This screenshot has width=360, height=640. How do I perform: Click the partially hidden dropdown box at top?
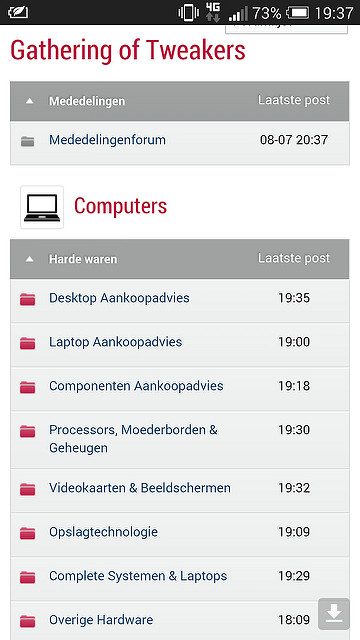(x=287, y=29)
